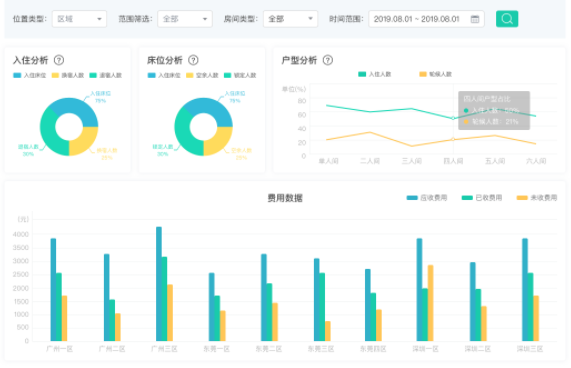Click 四人间户型占比 tooltip box
This screenshot has width=571, height=368.
(494, 110)
